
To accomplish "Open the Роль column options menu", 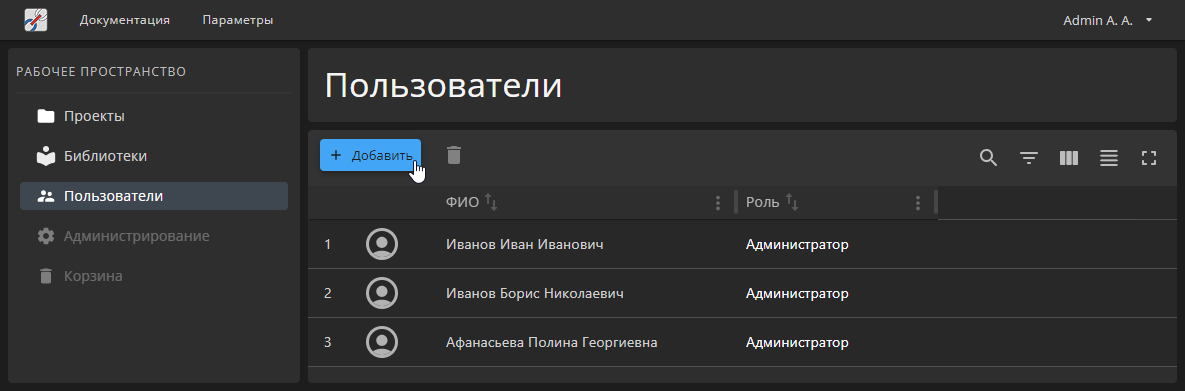I will click(x=917, y=203).
